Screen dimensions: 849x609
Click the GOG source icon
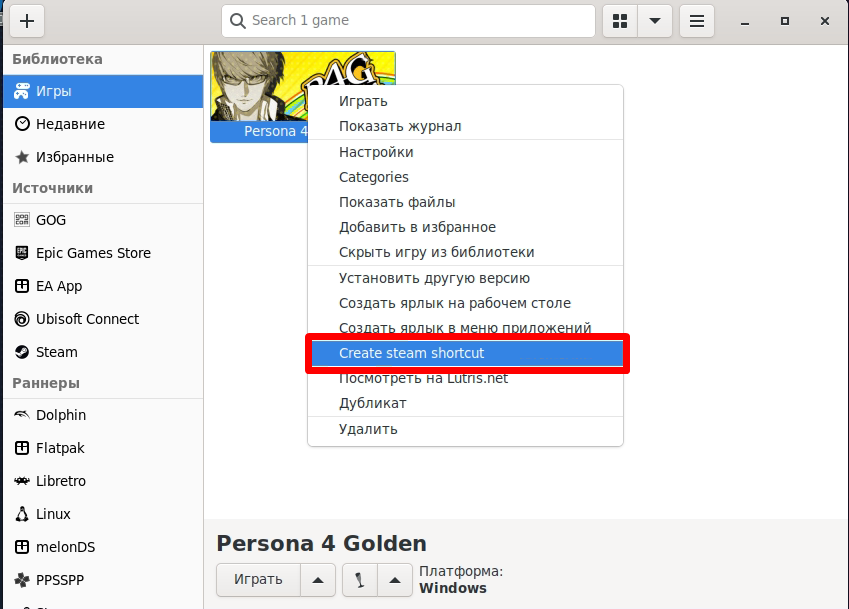pos(22,220)
